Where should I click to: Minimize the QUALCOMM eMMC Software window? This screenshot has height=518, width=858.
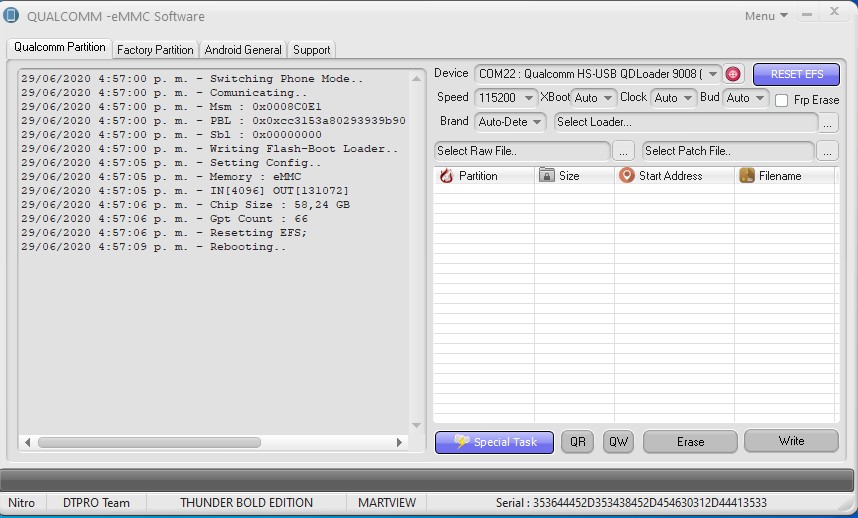(807, 14)
